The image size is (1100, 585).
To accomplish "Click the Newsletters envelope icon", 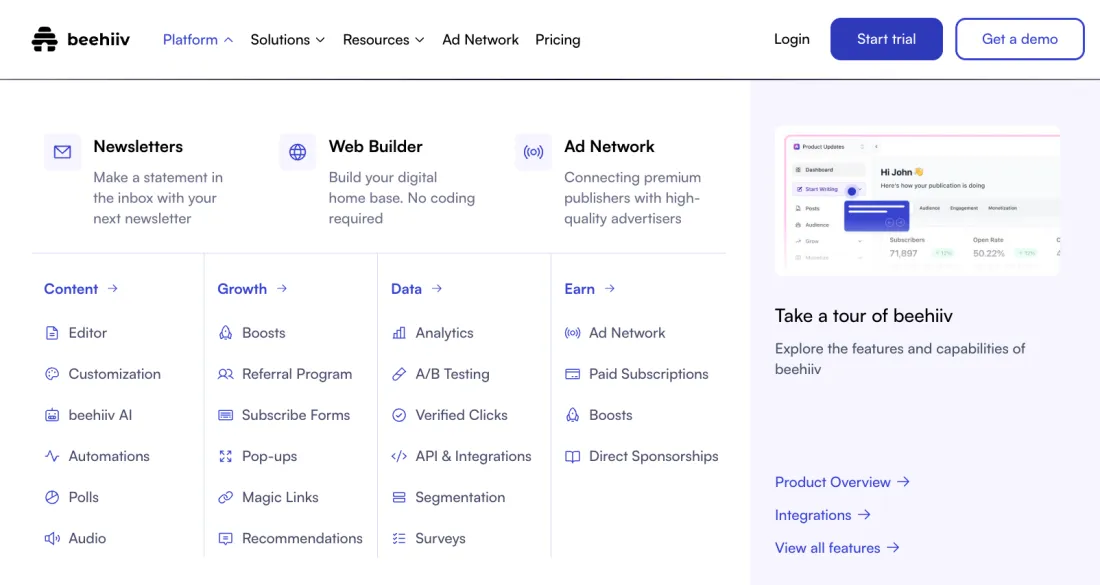I will [x=62, y=152].
